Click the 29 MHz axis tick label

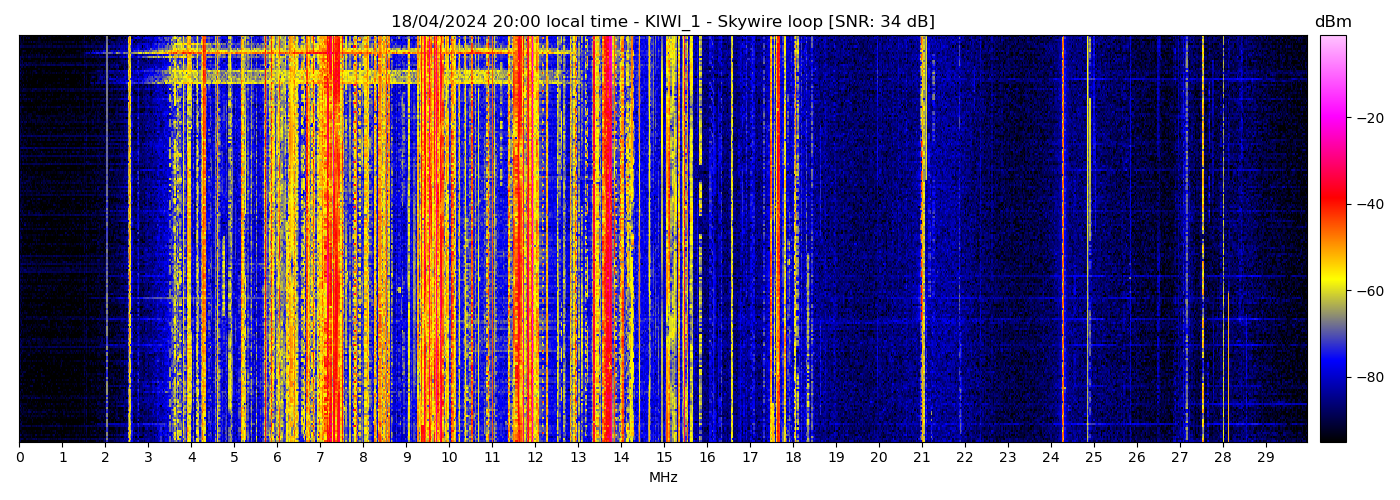[1265, 457]
